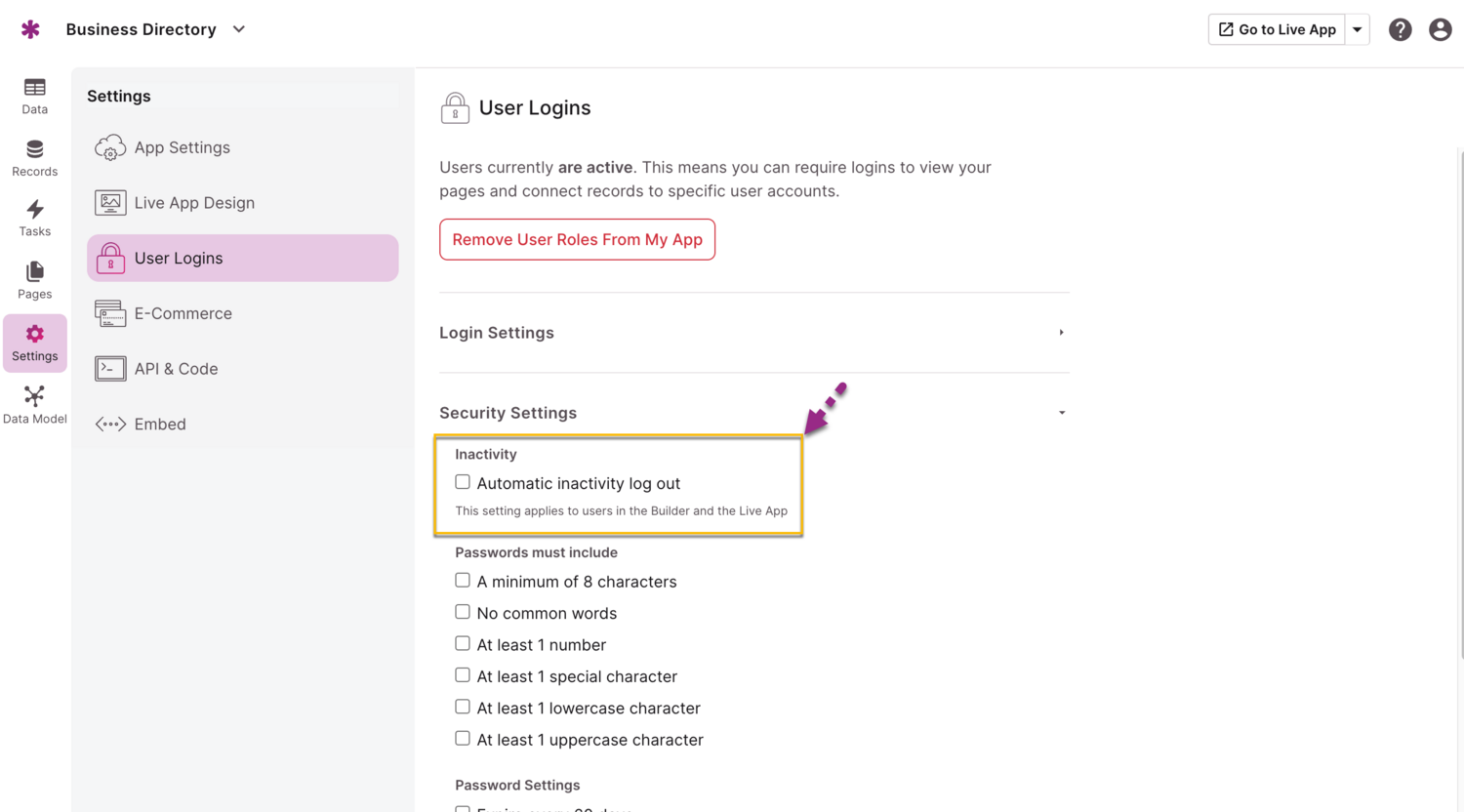Open the Live App with Go to Live App
Image resolution: width=1464 pixels, height=812 pixels.
pyautogui.click(x=1276, y=29)
